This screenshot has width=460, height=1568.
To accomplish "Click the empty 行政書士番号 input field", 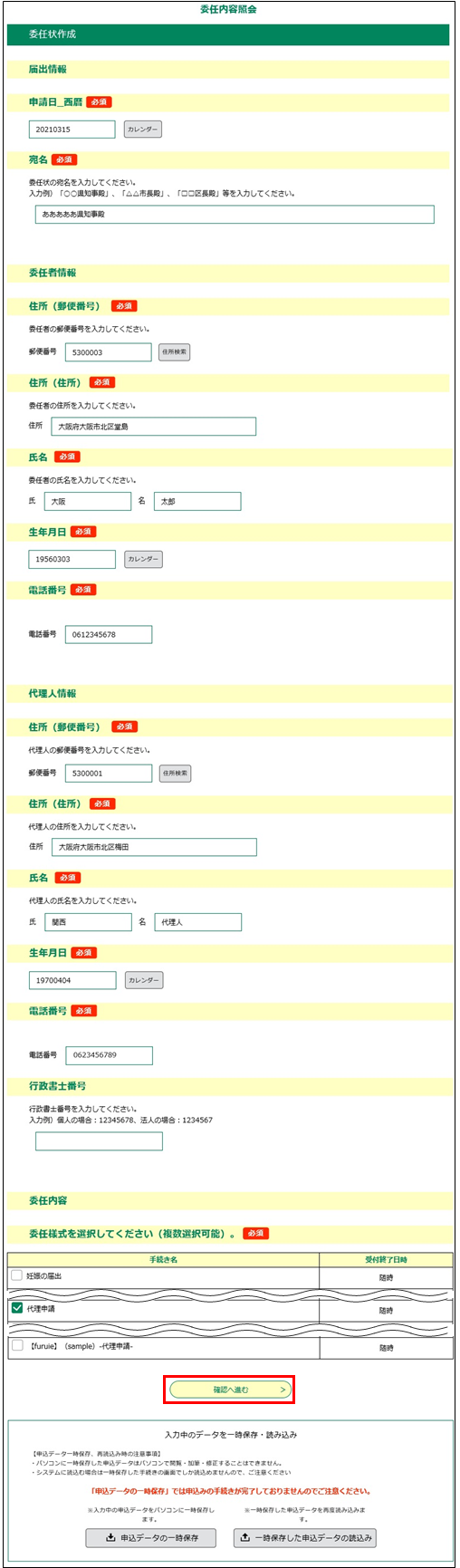I will tap(99, 1141).
